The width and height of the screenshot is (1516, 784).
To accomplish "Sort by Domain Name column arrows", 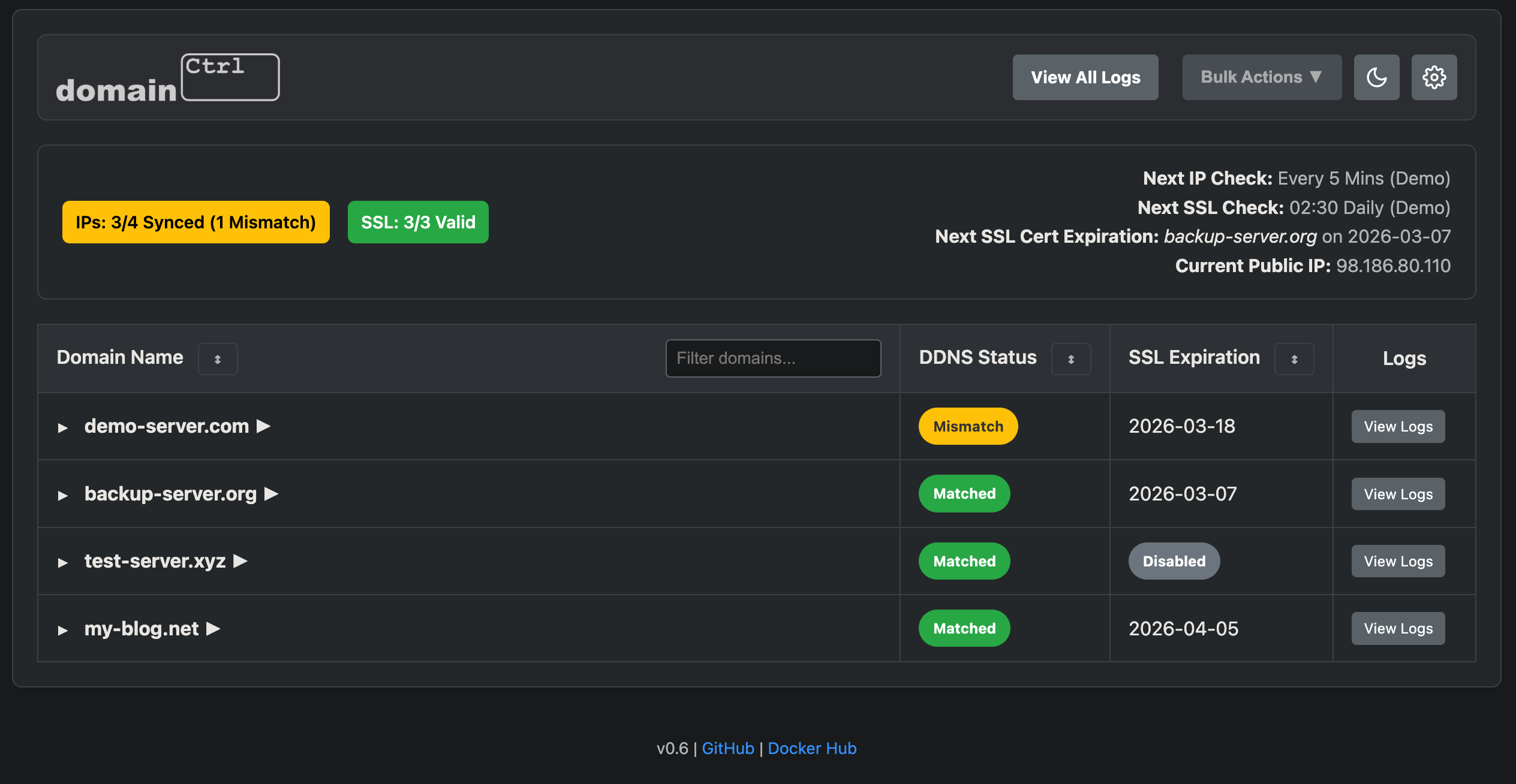I will 218,359.
